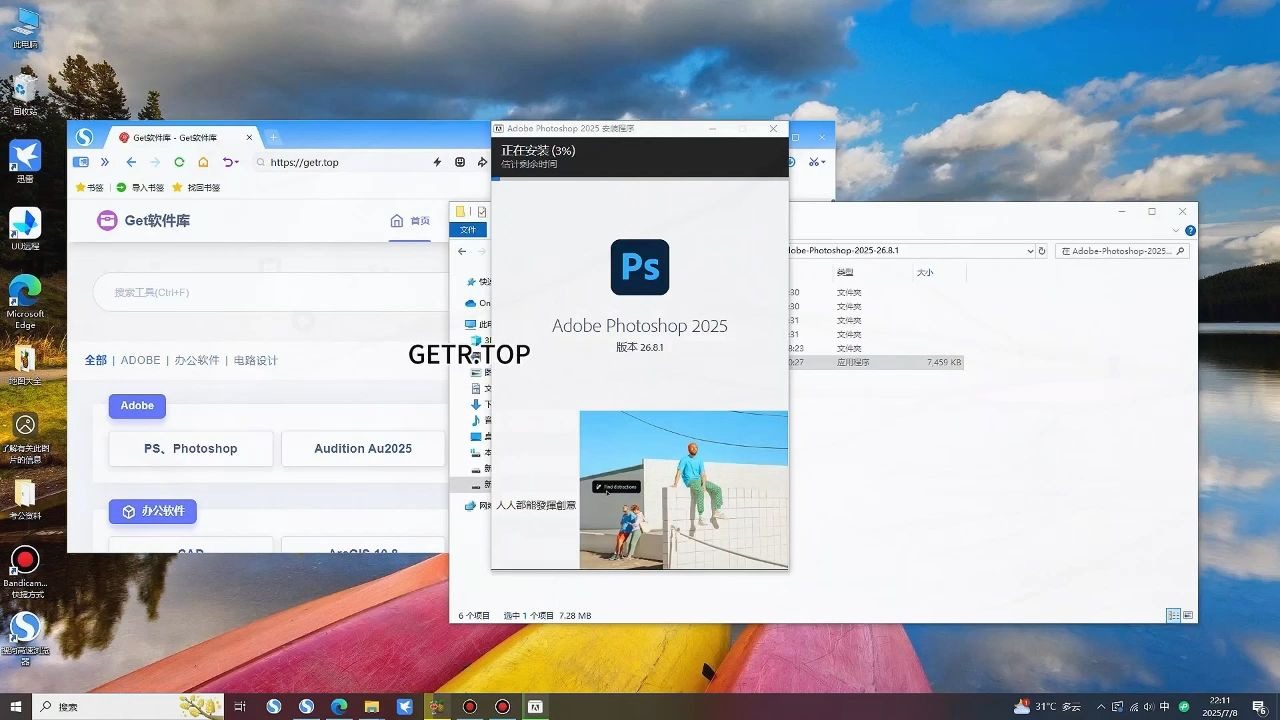The height and width of the screenshot is (720, 1280).
Task: Click the PS、Photoshop button
Action: 190,449
